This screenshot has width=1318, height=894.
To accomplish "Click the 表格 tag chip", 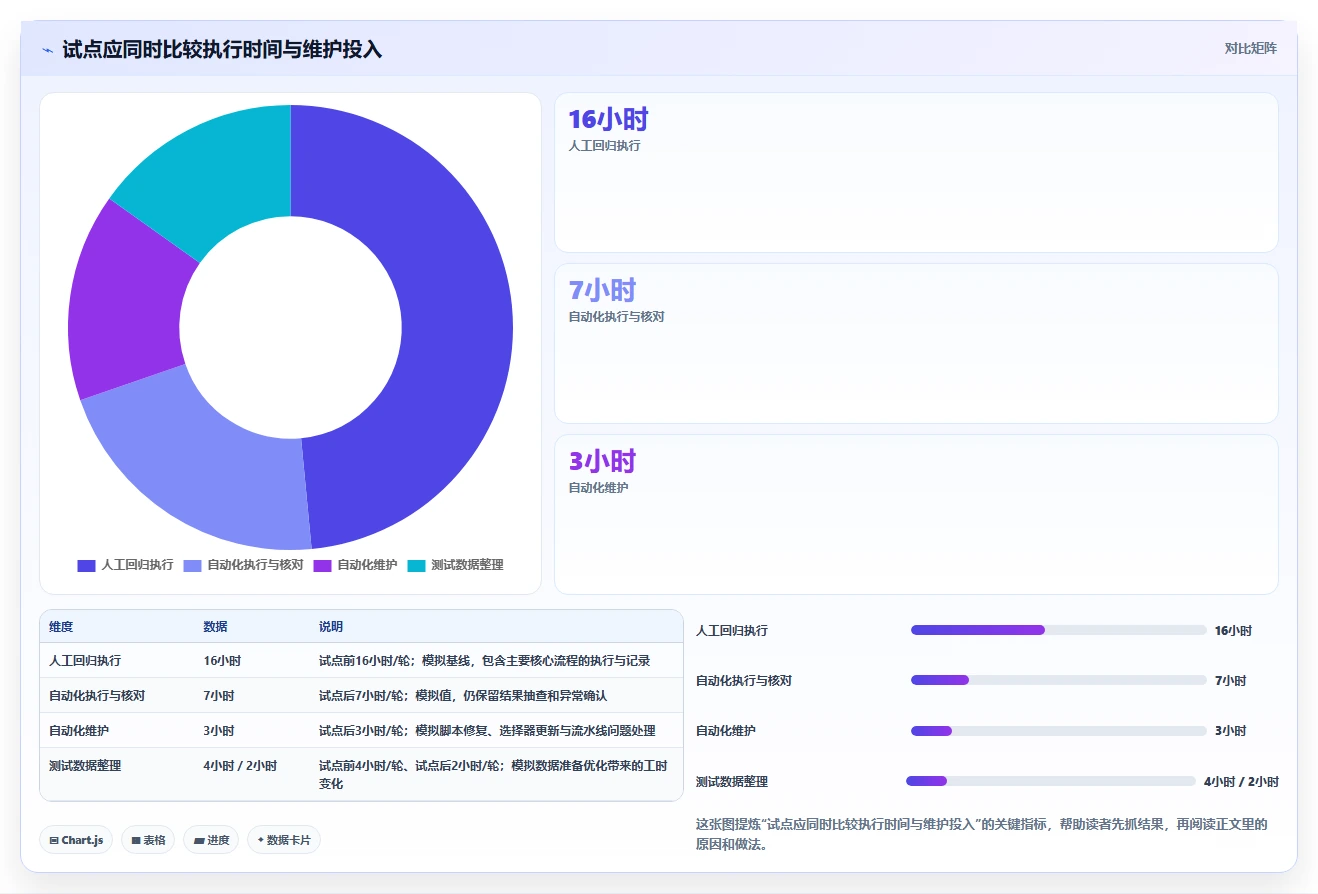I will (148, 840).
